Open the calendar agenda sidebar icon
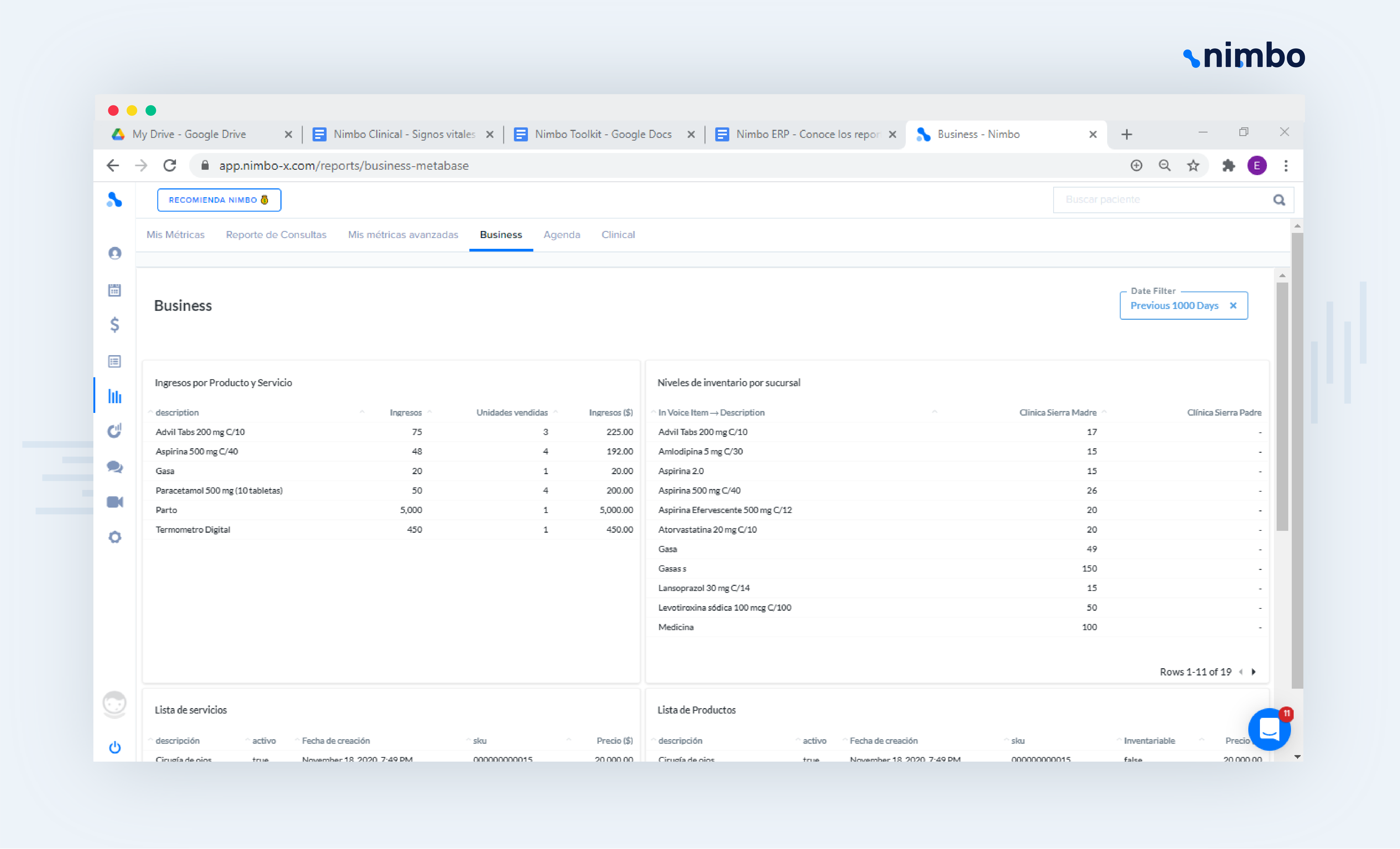 [115, 290]
